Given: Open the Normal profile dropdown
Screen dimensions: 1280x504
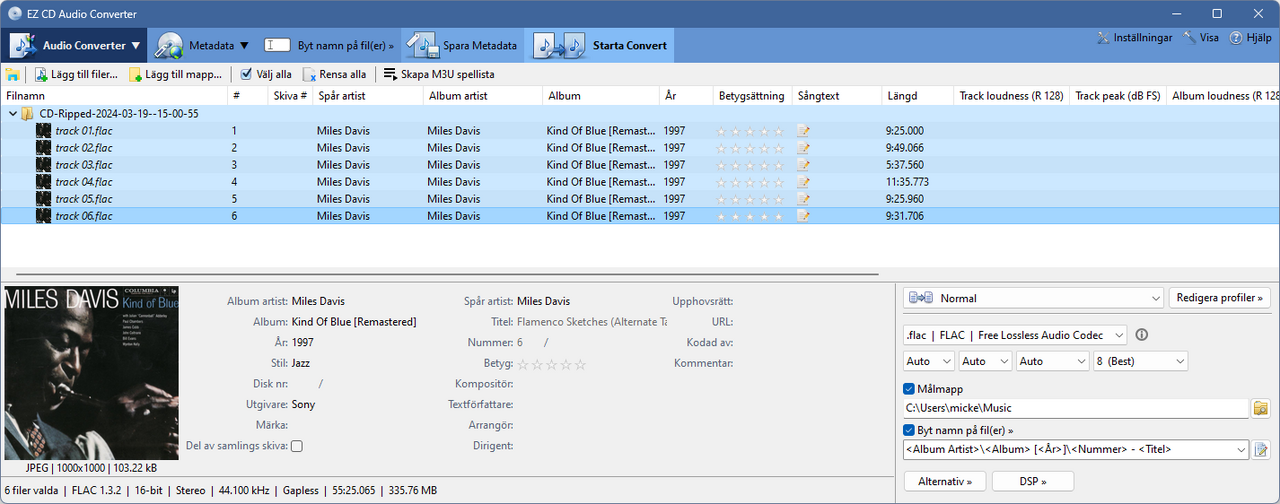Looking at the screenshot, I should click(x=1034, y=298).
